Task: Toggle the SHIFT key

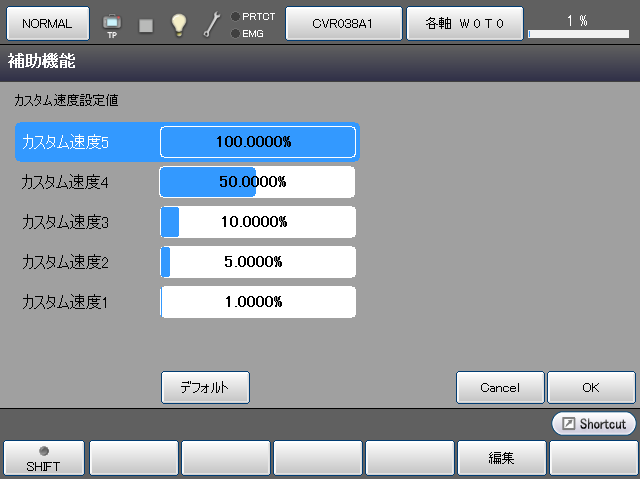Action: (43, 459)
